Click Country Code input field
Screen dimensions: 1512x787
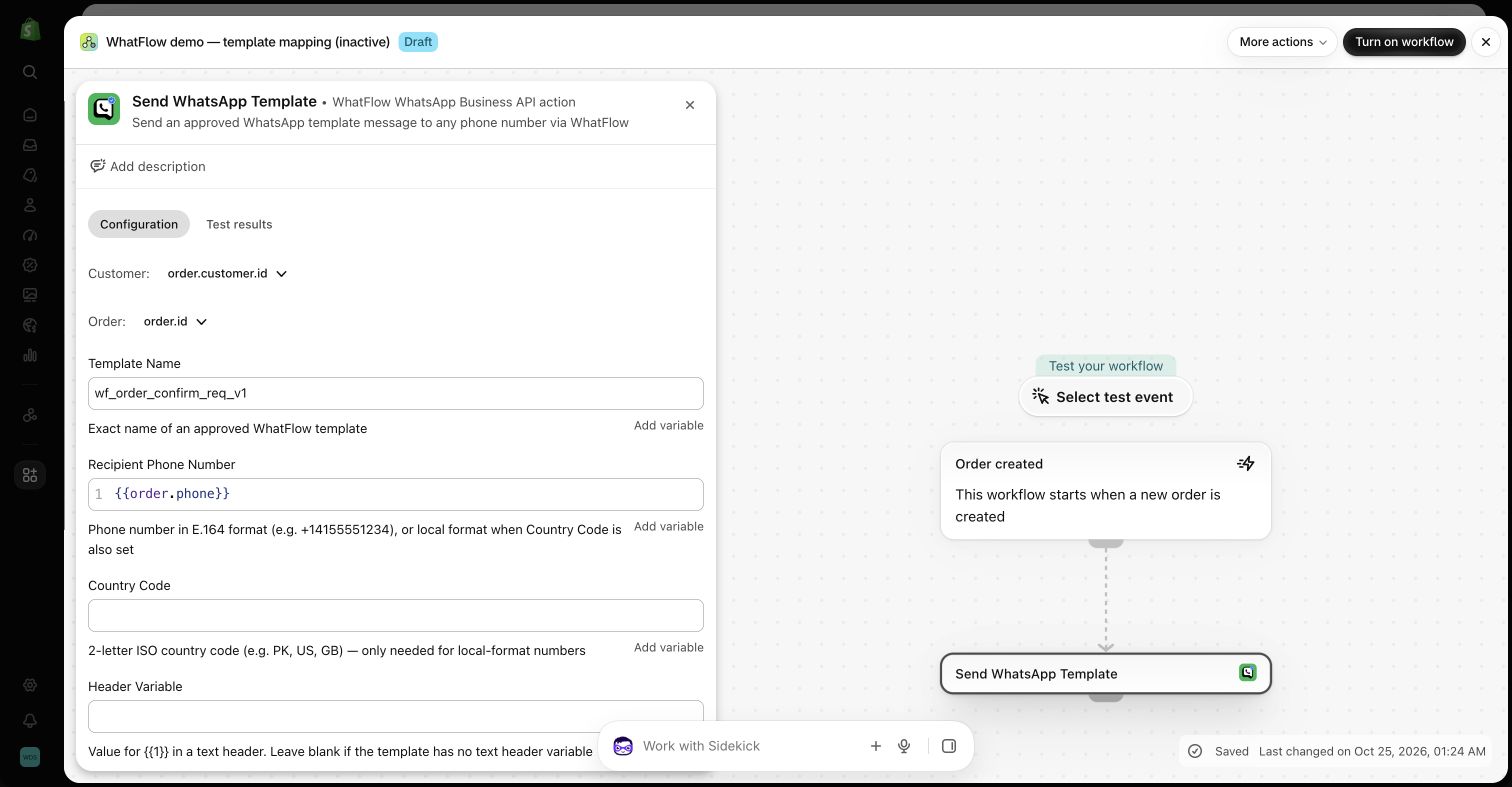click(396, 615)
